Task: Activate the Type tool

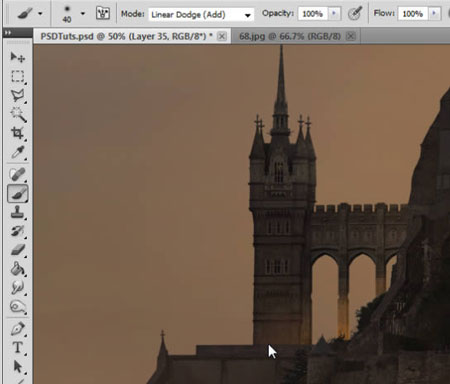Action: 17,348
